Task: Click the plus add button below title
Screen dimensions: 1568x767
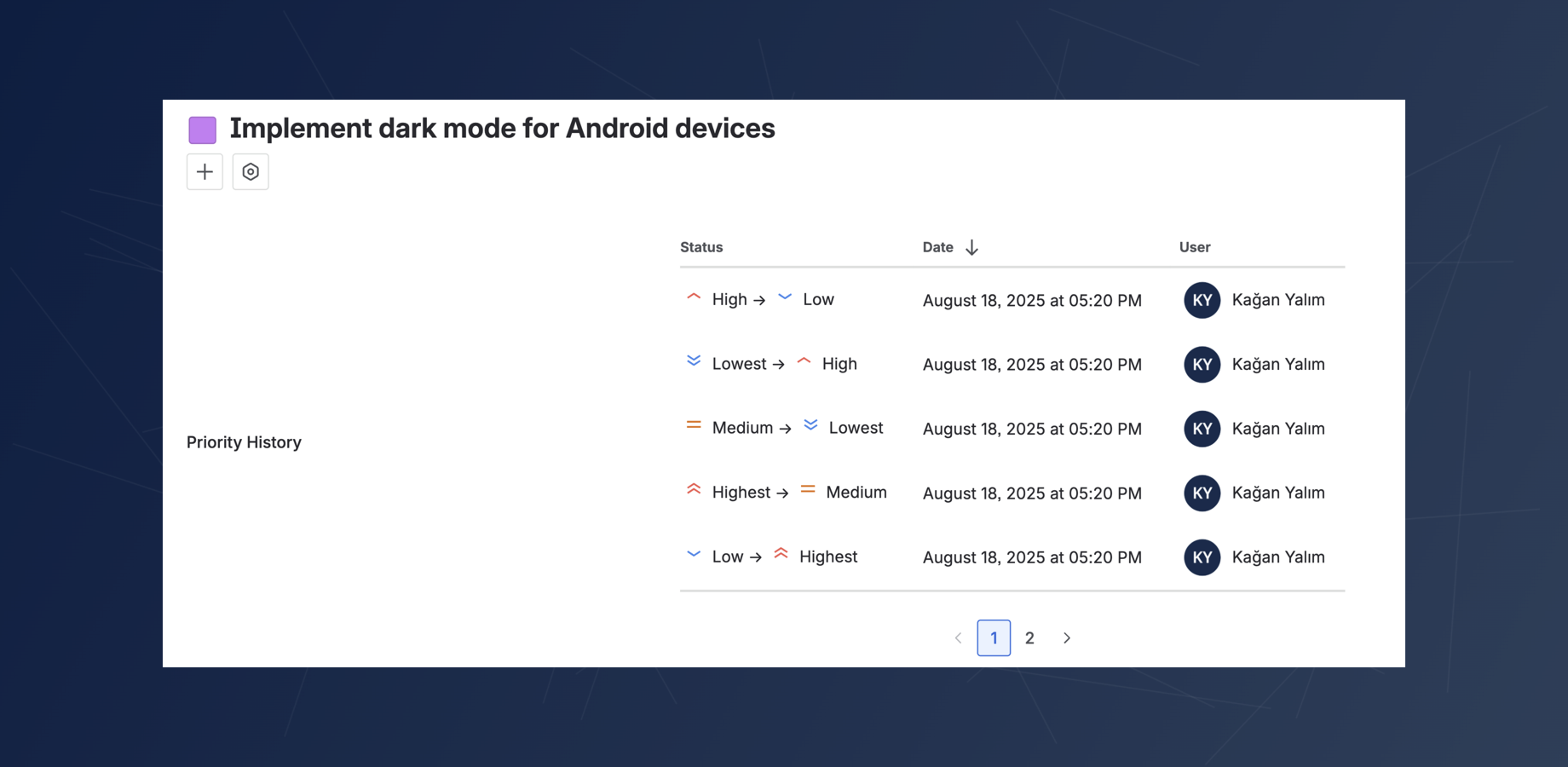Action: 205,172
